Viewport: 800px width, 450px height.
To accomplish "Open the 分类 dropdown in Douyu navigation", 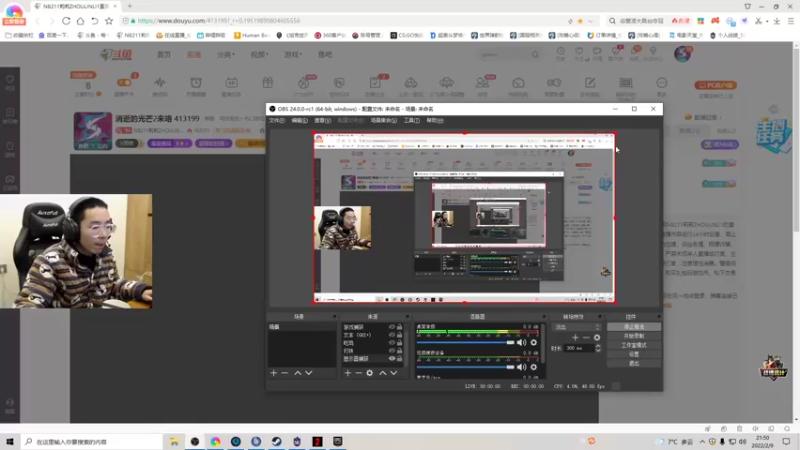I will [x=226, y=55].
